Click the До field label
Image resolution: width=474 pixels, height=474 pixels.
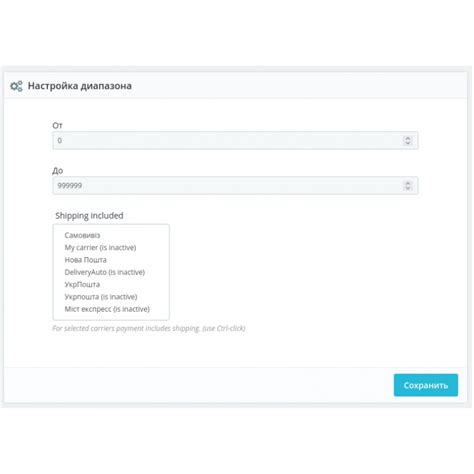[58, 171]
